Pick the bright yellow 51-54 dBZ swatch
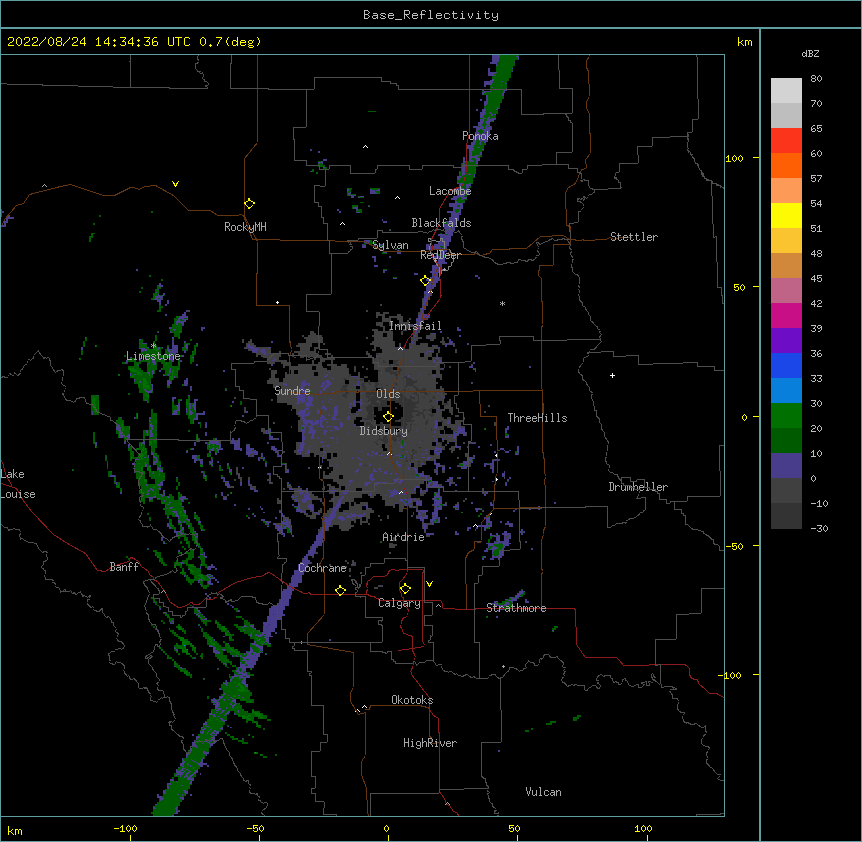 coord(786,215)
